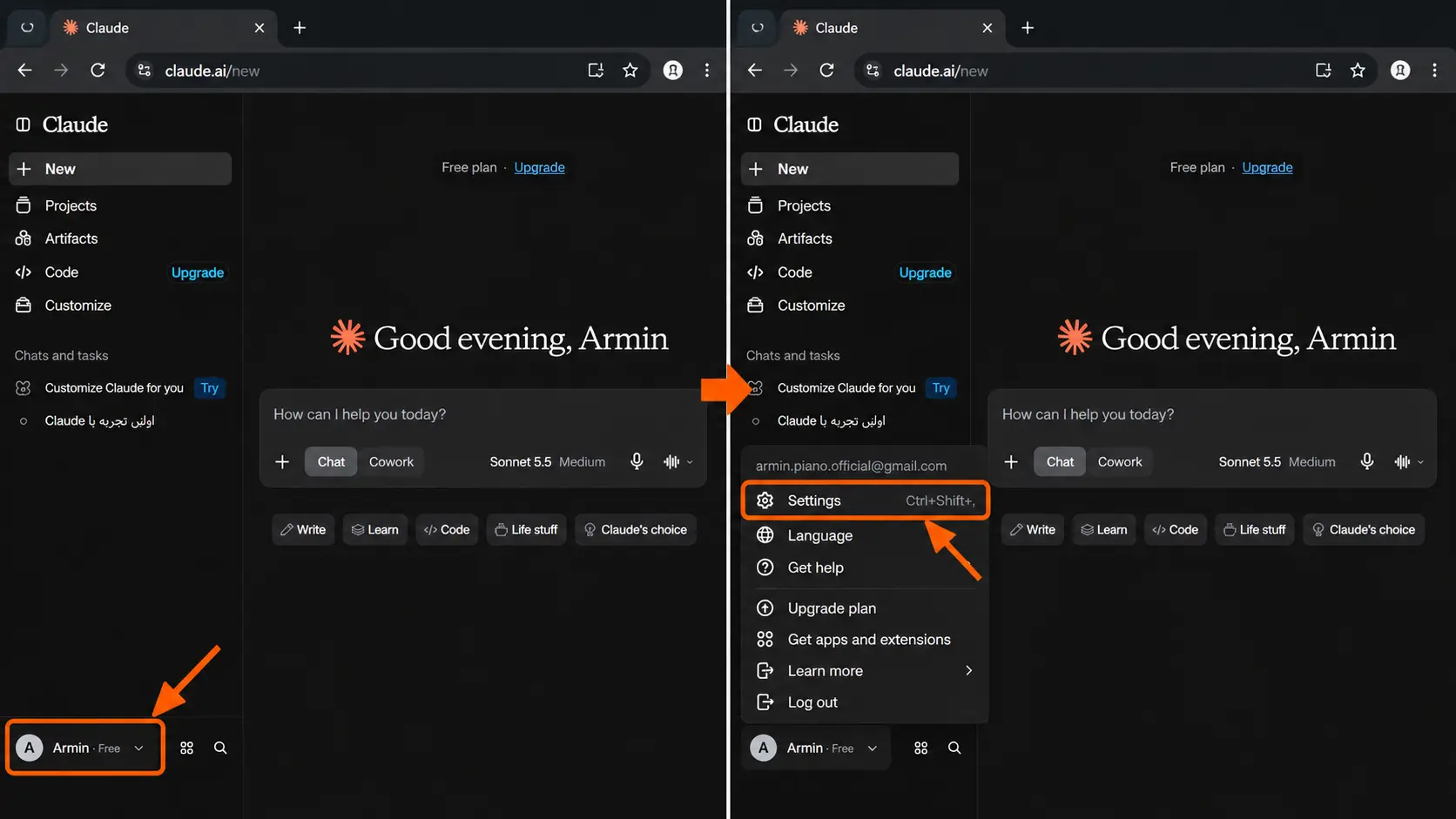Click voice mode waveform icon in right window
Viewport: 1456px width, 819px height.
tap(1401, 461)
